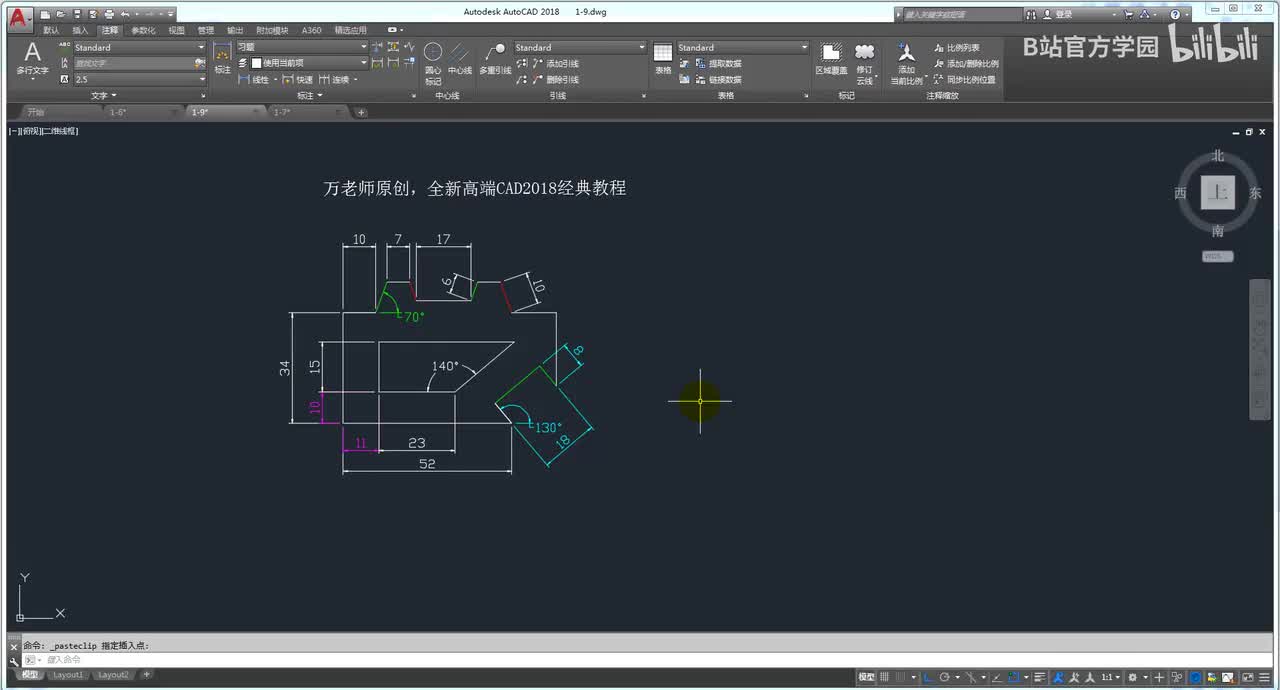
Task: Open the dimension style 习题 dropdown
Action: (x=302, y=47)
